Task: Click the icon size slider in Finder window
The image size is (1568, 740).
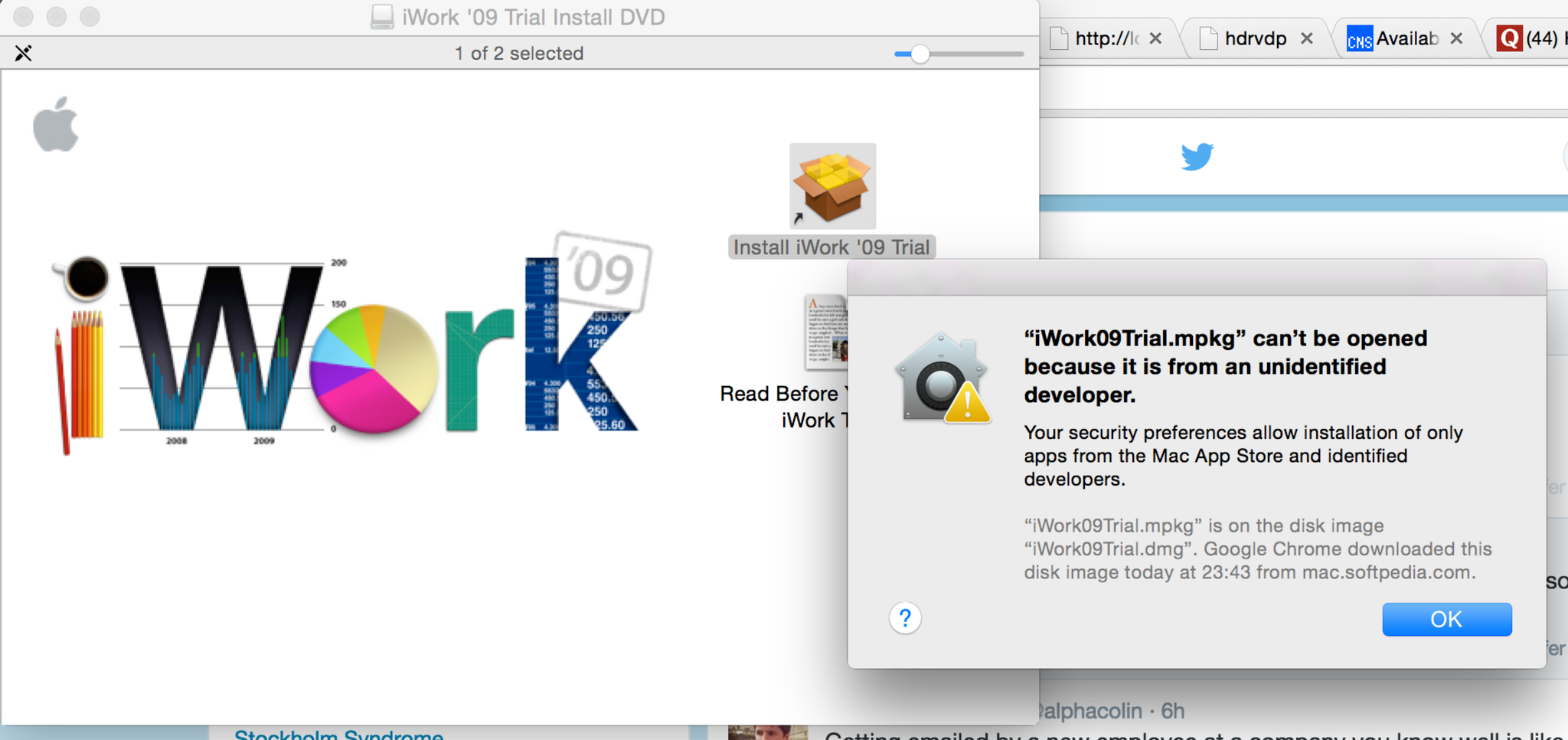Action: point(959,54)
